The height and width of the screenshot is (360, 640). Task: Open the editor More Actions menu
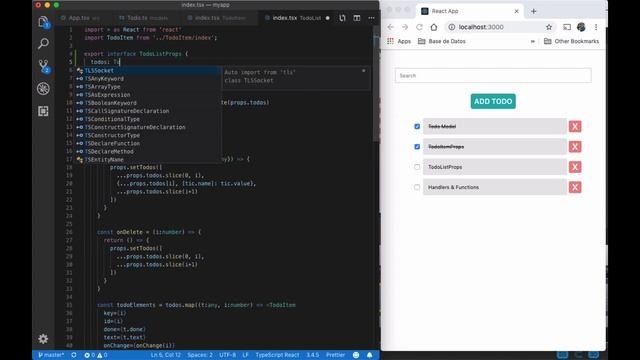point(371,18)
